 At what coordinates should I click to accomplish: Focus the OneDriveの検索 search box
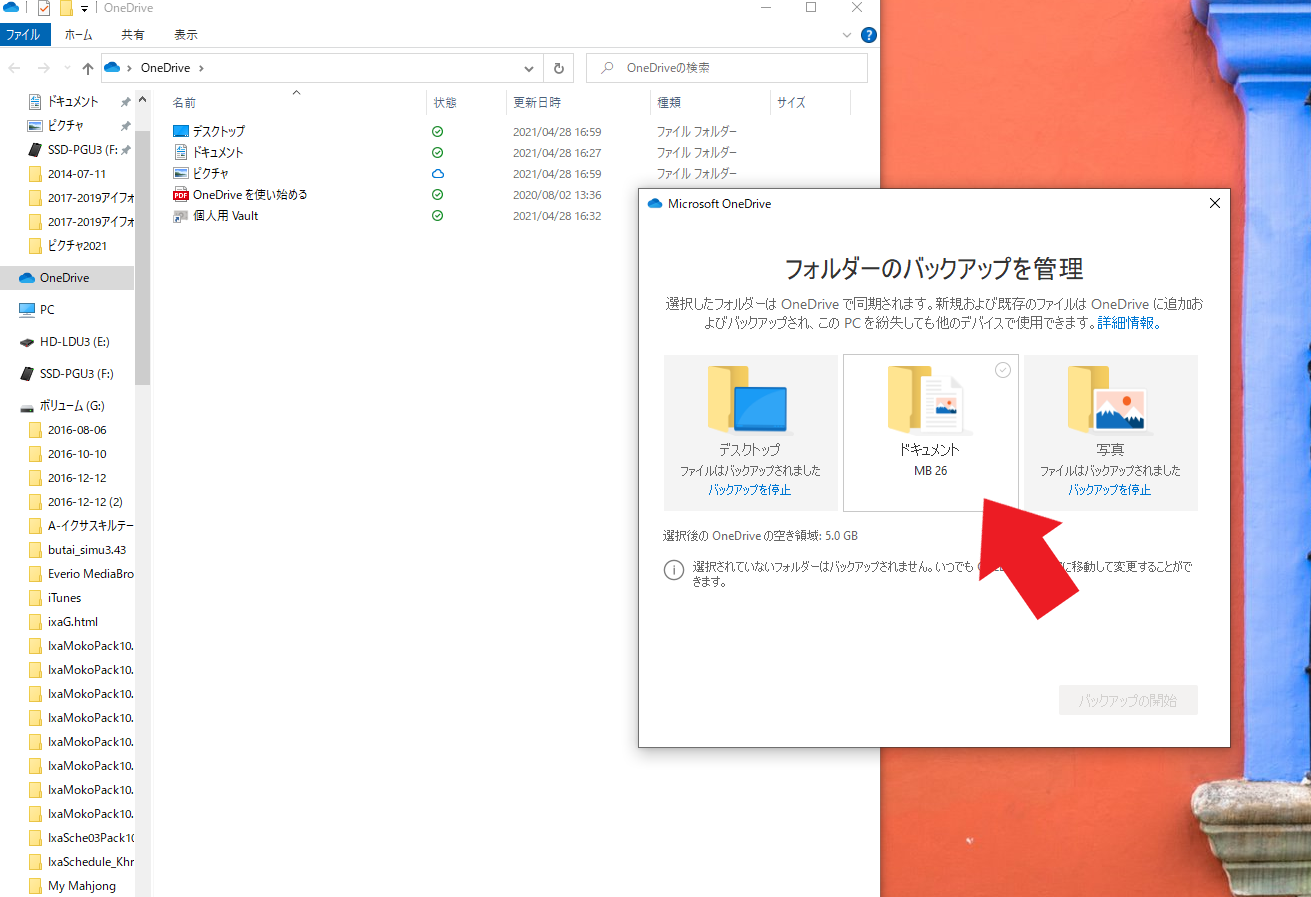click(727, 68)
